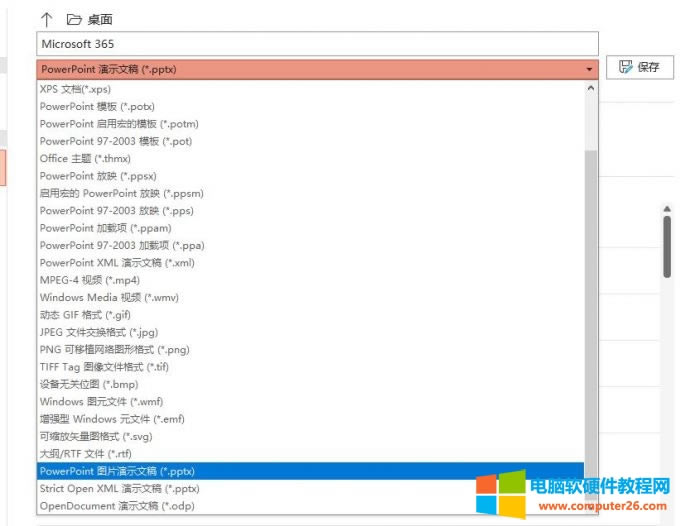Expand the file type dropdown arrow
680x526 pixels.
(590, 69)
